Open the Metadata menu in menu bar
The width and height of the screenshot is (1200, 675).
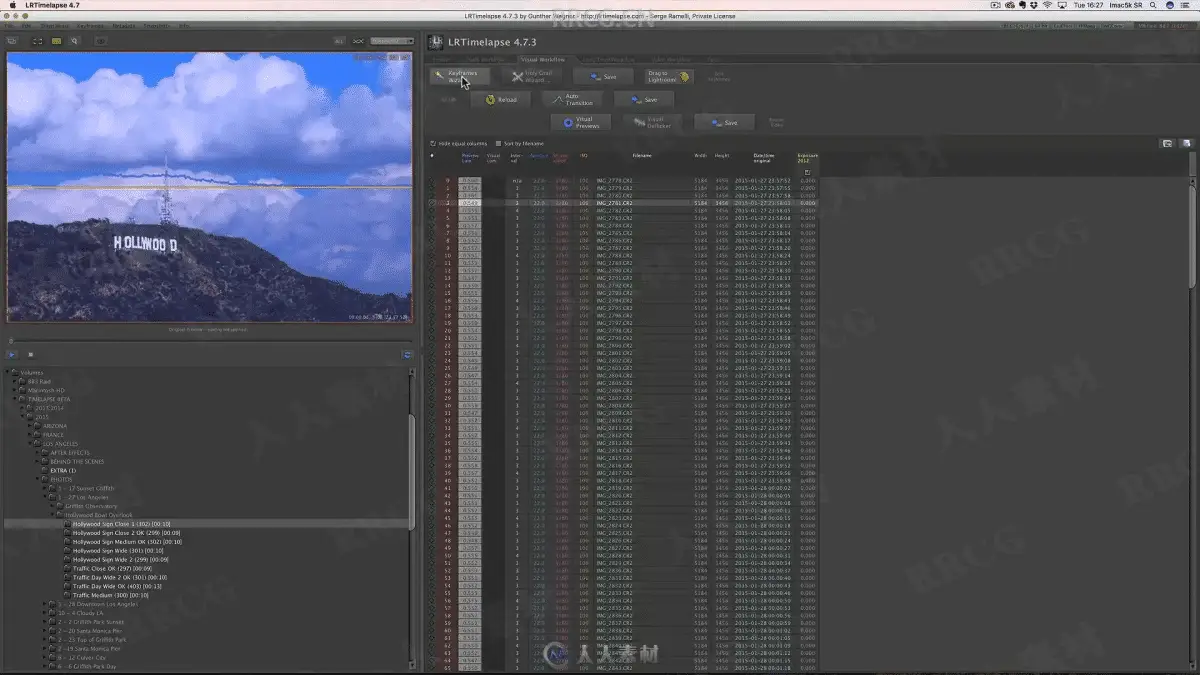(124, 24)
